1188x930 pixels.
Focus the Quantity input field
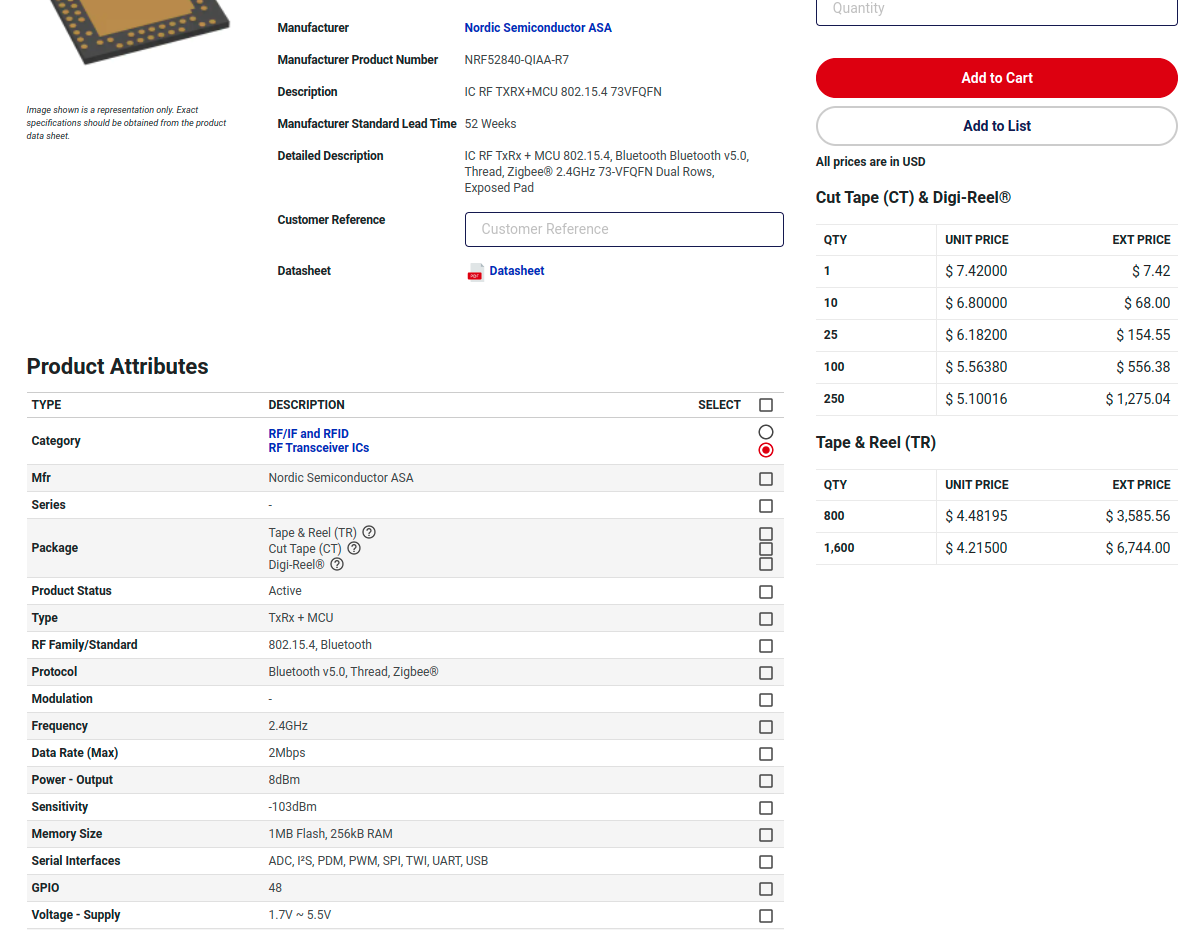coord(996,11)
